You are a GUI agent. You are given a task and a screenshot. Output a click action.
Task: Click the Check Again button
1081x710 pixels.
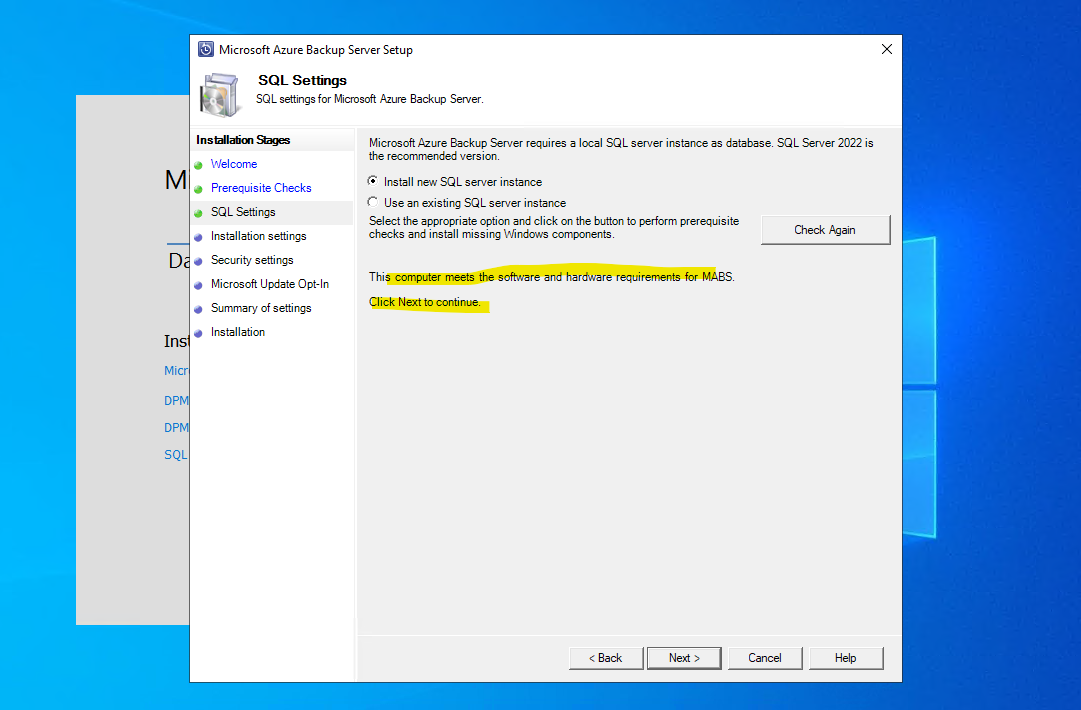pyautogui.click(x=825, y=230)
